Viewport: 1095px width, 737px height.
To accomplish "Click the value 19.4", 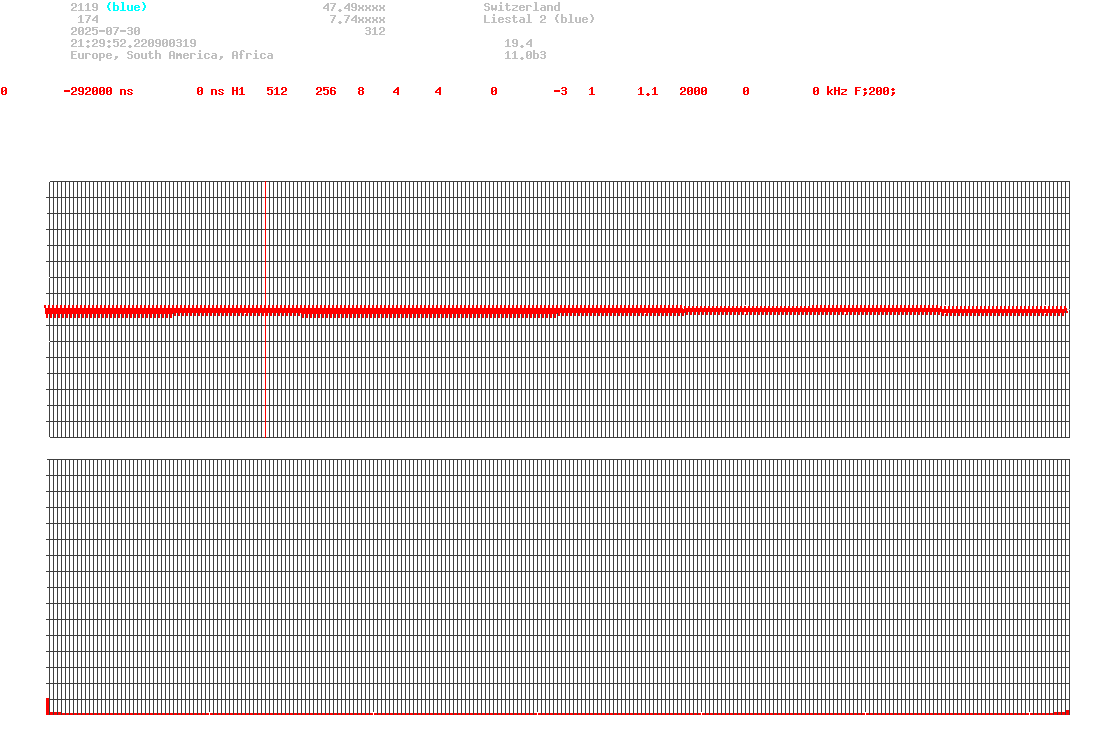I will tap(517, 43).
